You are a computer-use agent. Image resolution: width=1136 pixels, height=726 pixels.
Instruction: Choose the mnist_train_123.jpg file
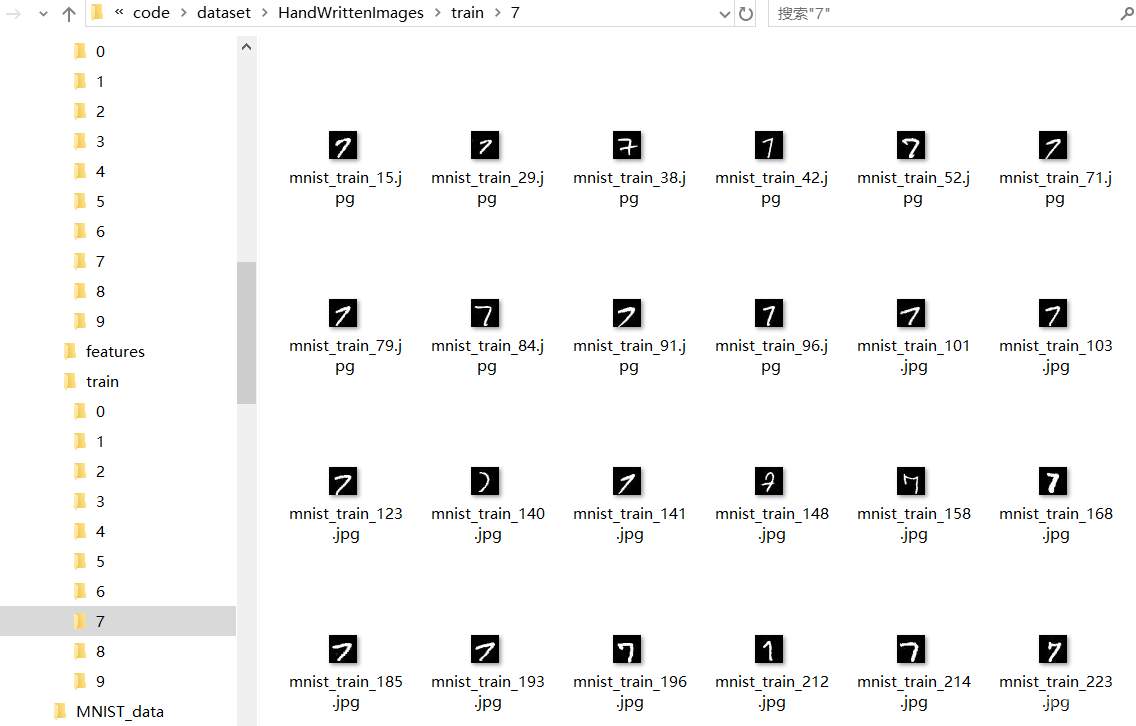pyautogui.click(x=343, y=482)
